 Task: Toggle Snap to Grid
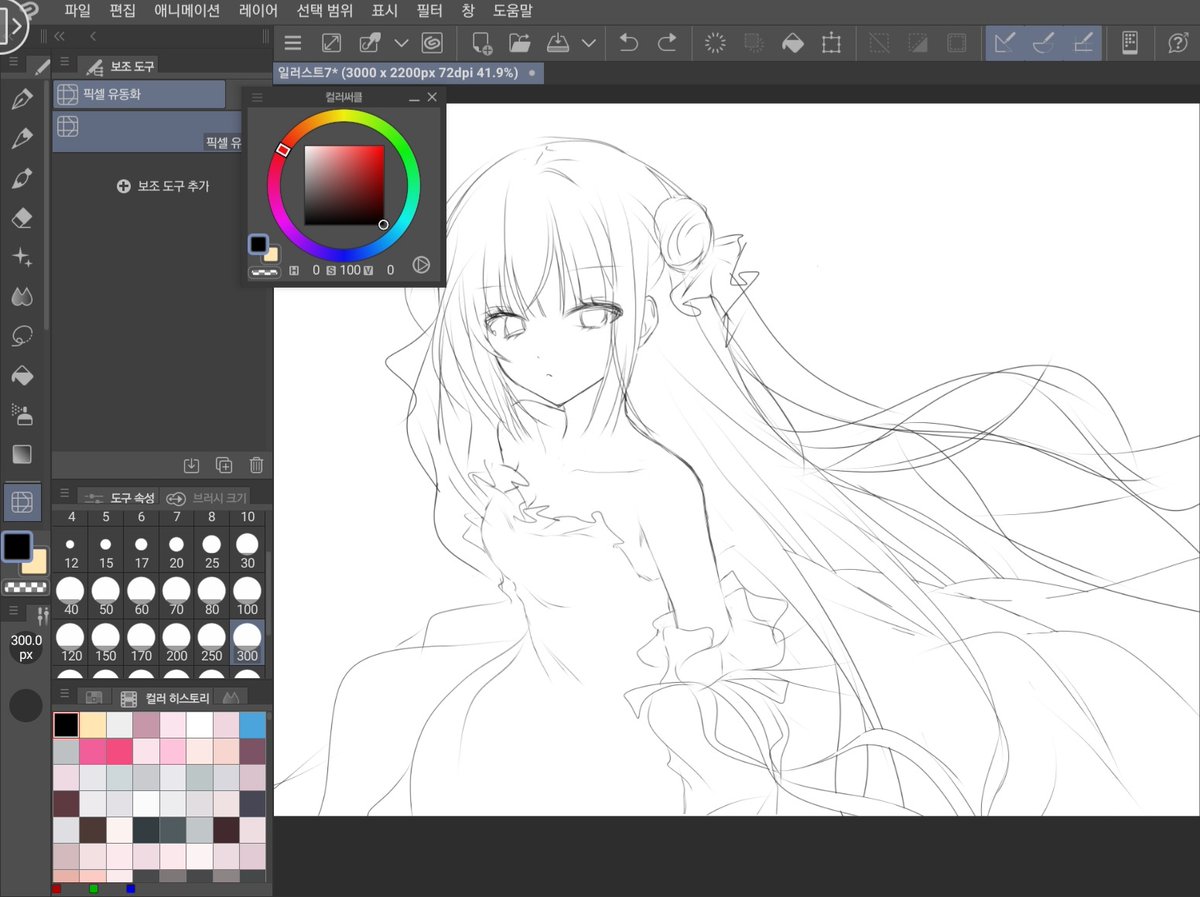click(x=1082, y=43)
